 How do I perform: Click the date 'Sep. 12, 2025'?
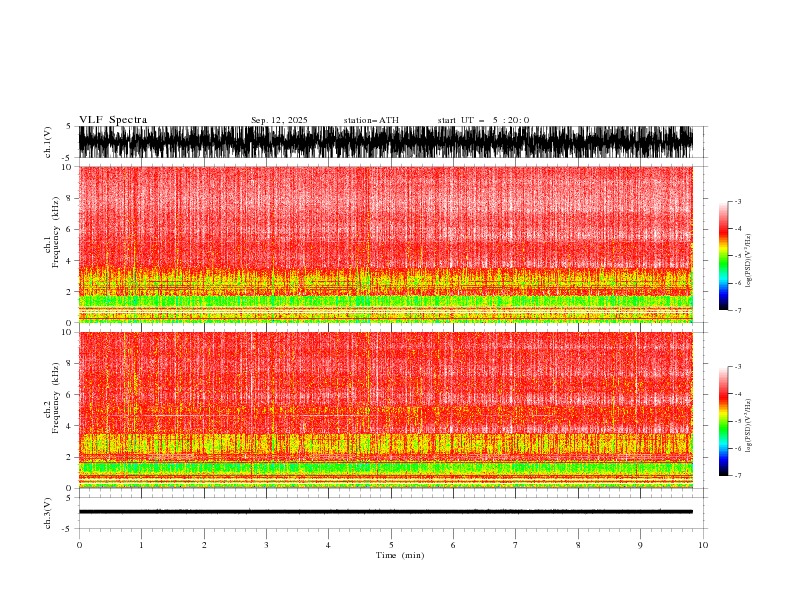coord(279,120)
